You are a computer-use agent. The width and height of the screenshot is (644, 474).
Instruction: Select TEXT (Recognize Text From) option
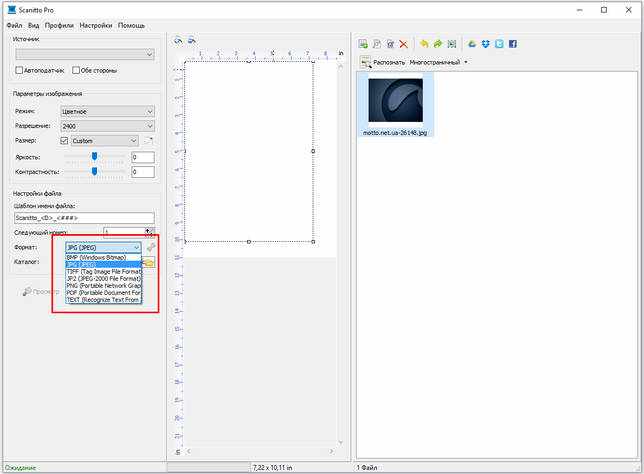(x=104, y=300)
